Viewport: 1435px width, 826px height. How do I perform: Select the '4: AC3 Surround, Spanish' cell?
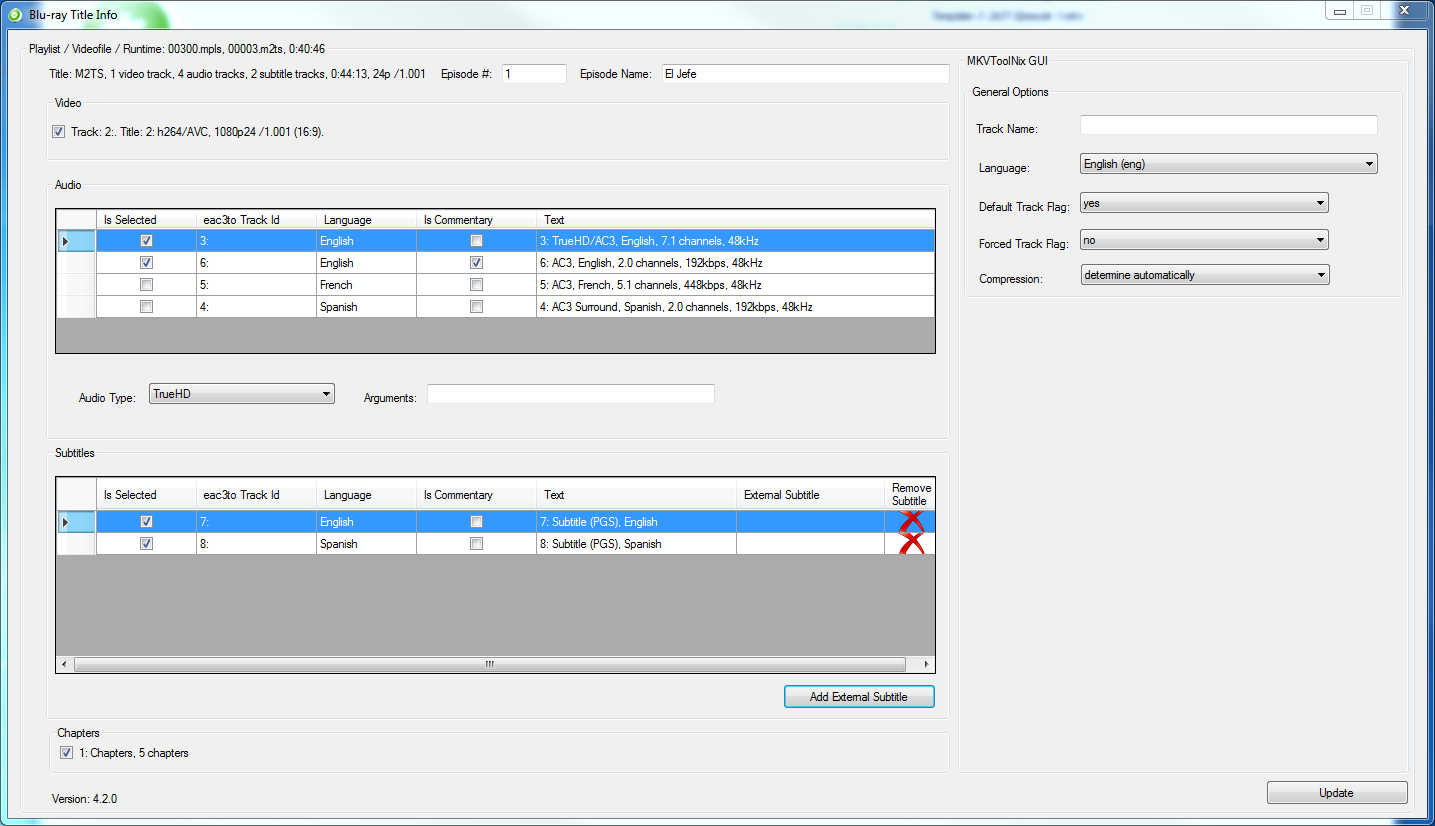click(735, 307)
